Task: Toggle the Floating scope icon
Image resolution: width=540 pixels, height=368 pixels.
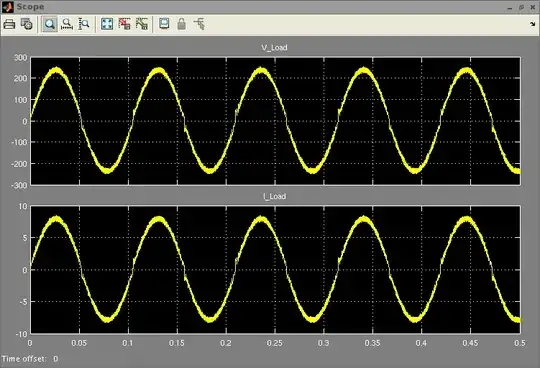Action: [164, 24]
